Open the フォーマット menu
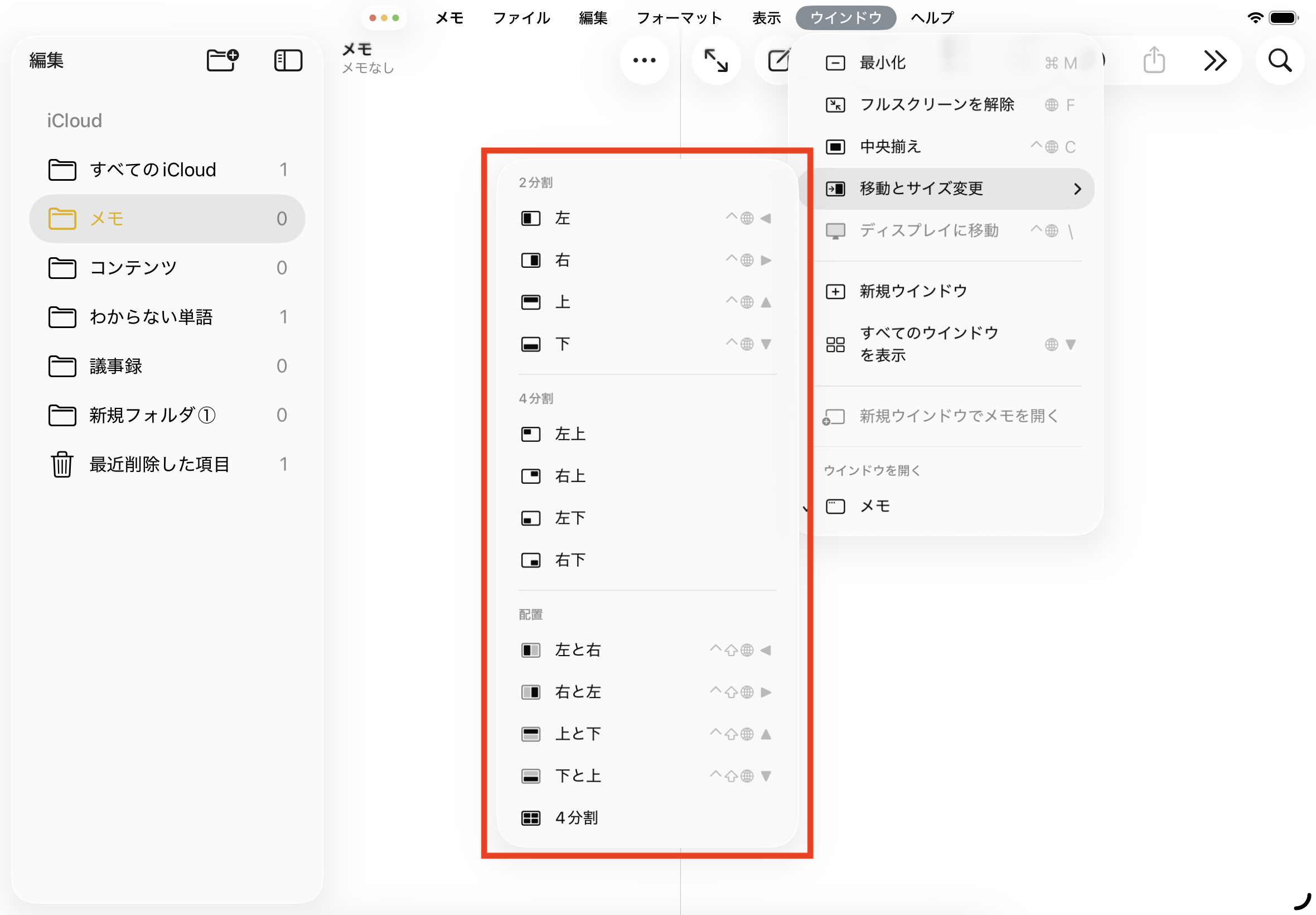The width and height of the screenshot is (1316, 915). click(679, 18)
